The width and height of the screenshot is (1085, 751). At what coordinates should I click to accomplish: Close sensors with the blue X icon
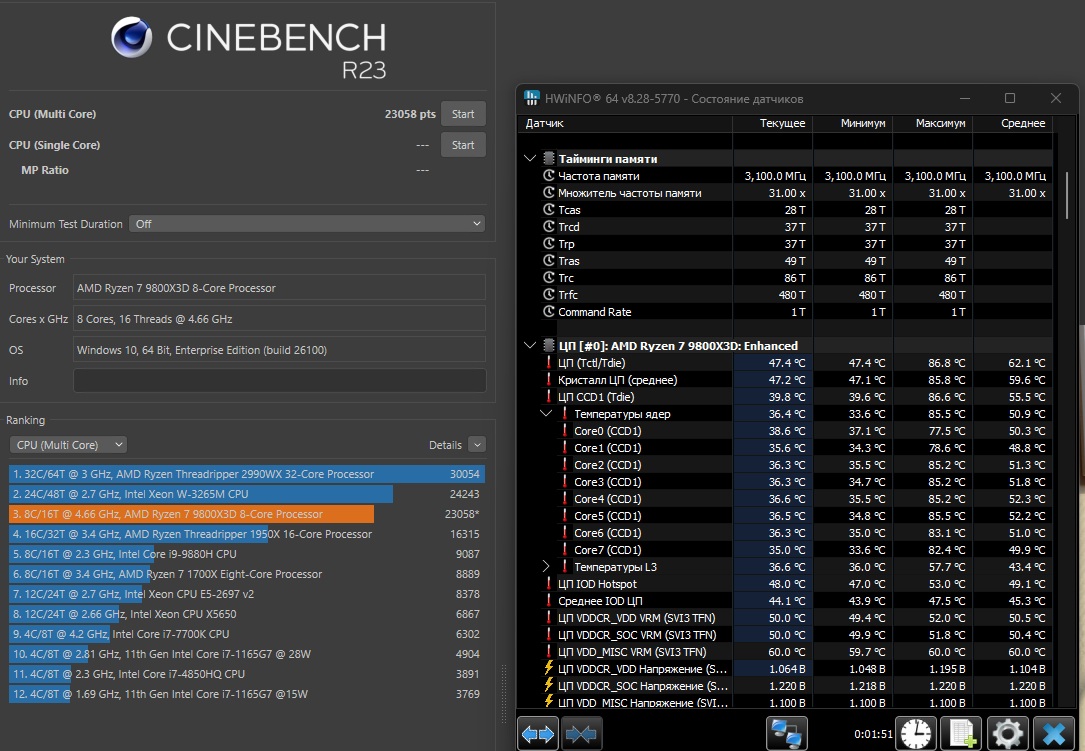[x=1054, y=734]
